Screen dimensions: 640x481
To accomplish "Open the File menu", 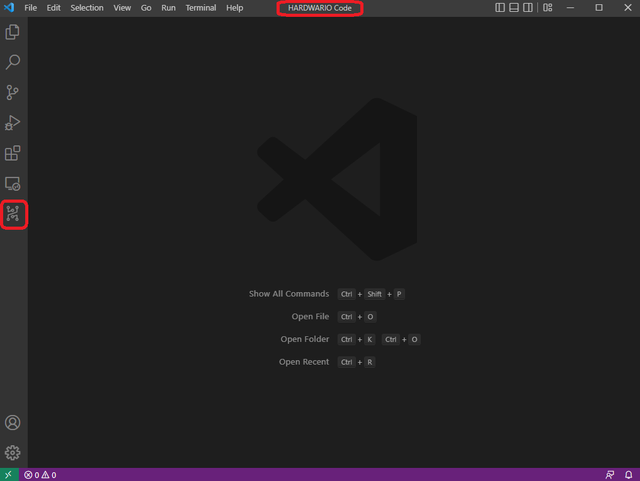I will click(x=31, y=8).
